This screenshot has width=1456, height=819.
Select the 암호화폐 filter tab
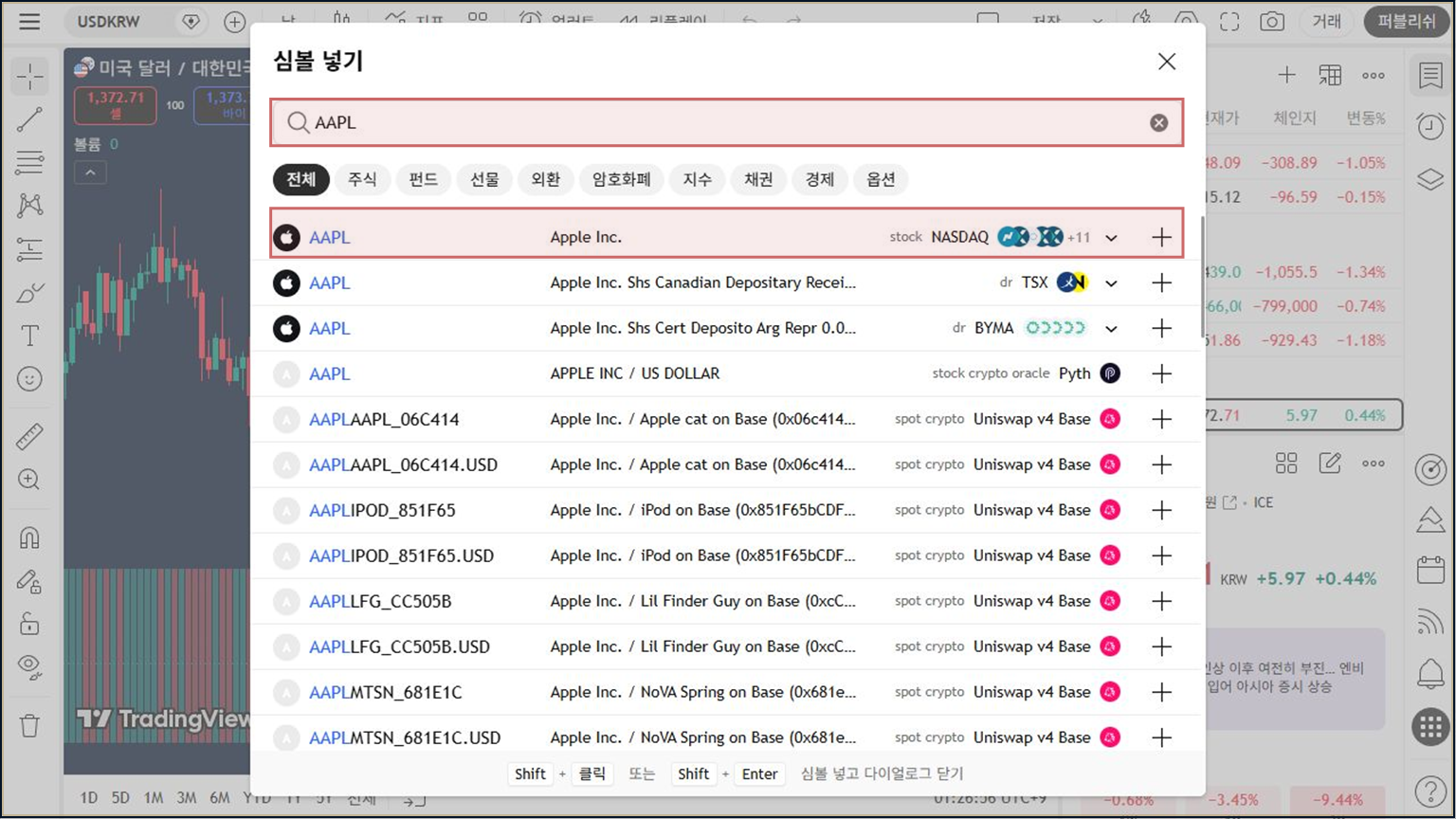click(622, 179)
